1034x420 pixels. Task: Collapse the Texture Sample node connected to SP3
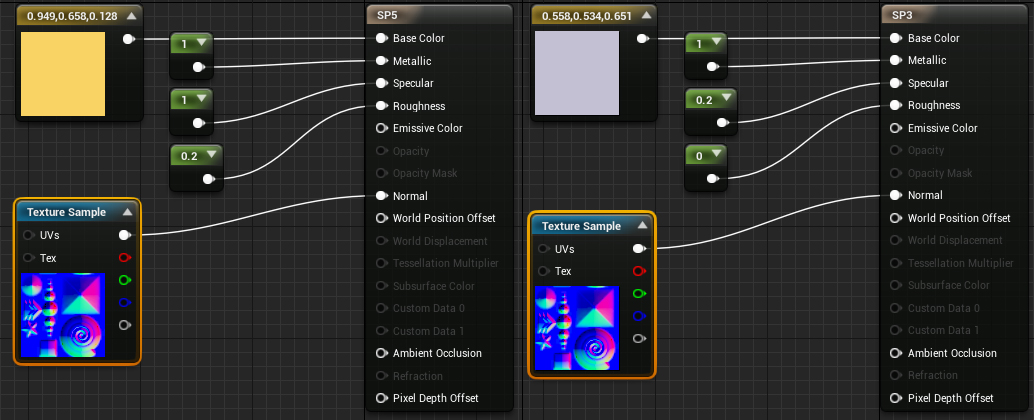642,225
